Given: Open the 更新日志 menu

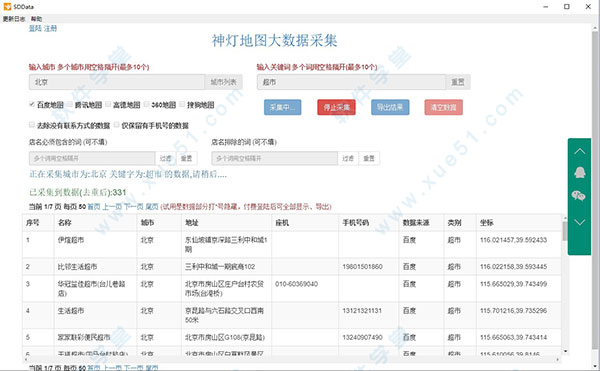Looking at the screenshot, I should pyautogui.click(x=14, y=19).
